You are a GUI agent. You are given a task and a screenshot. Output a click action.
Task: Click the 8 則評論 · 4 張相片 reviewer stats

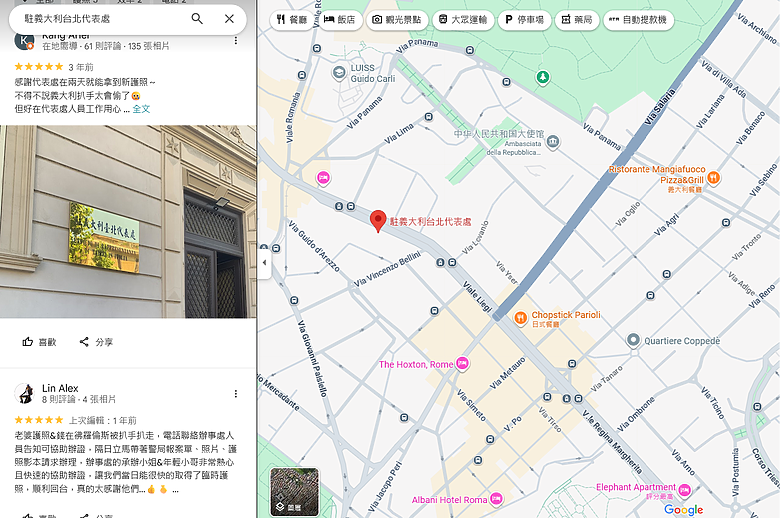[x=79, y=399]
